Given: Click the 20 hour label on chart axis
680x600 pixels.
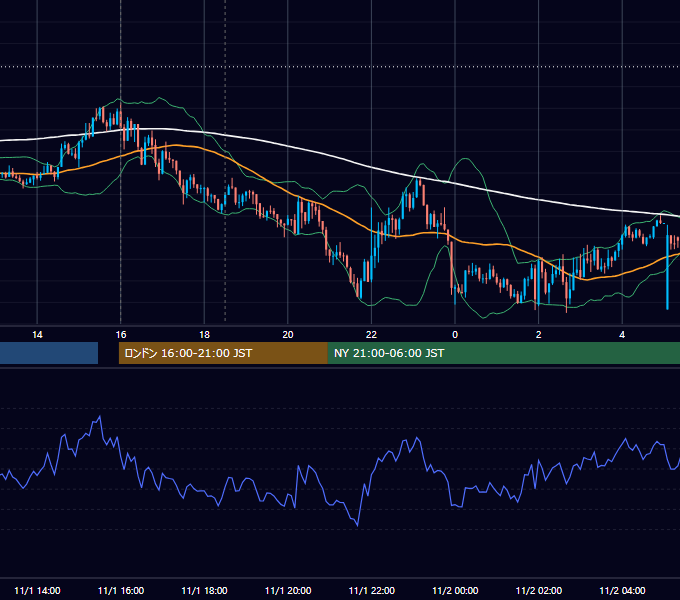Looking at the screenshot, I should (288, 335).
